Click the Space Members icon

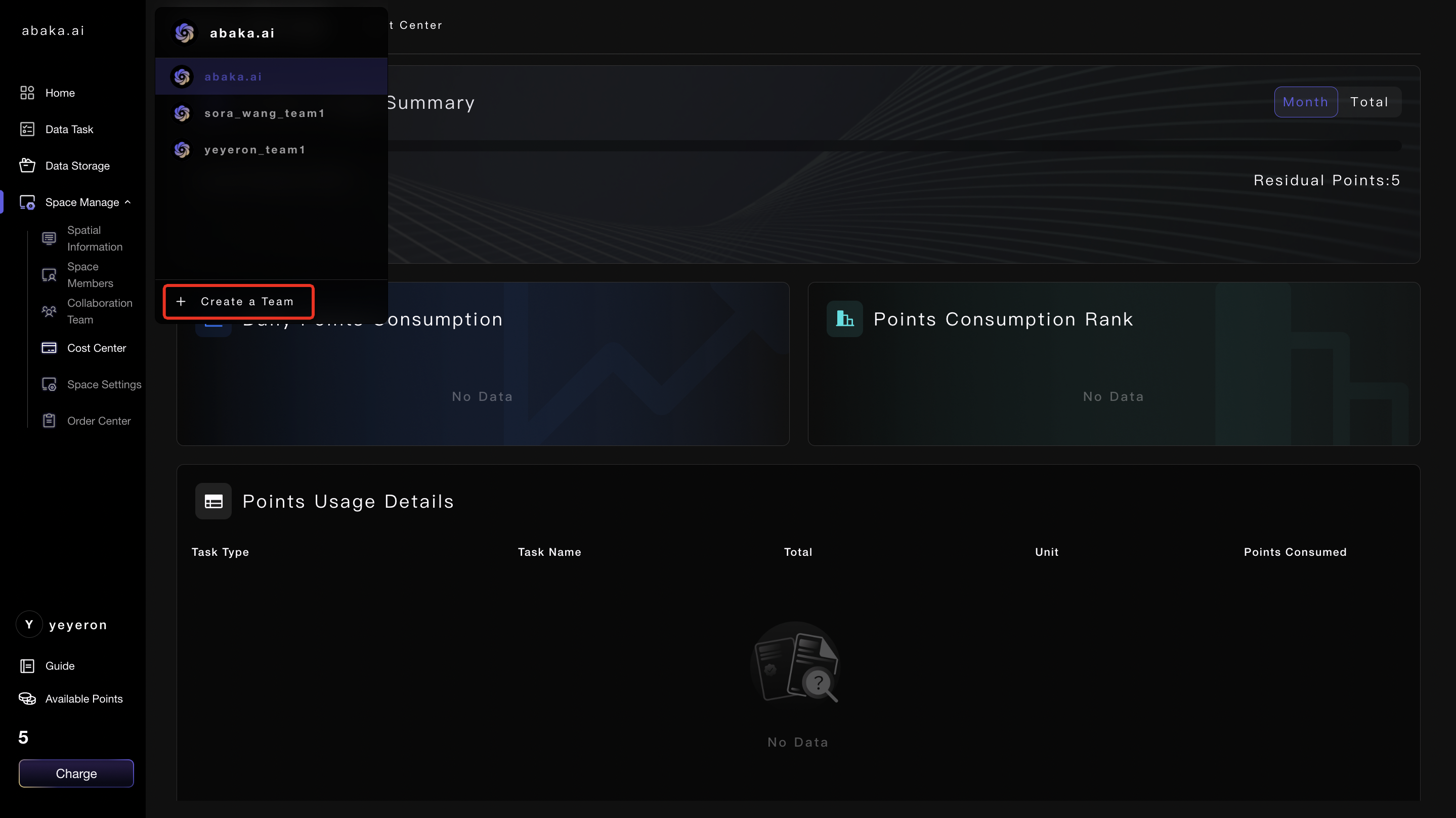[x=49, y=275]
